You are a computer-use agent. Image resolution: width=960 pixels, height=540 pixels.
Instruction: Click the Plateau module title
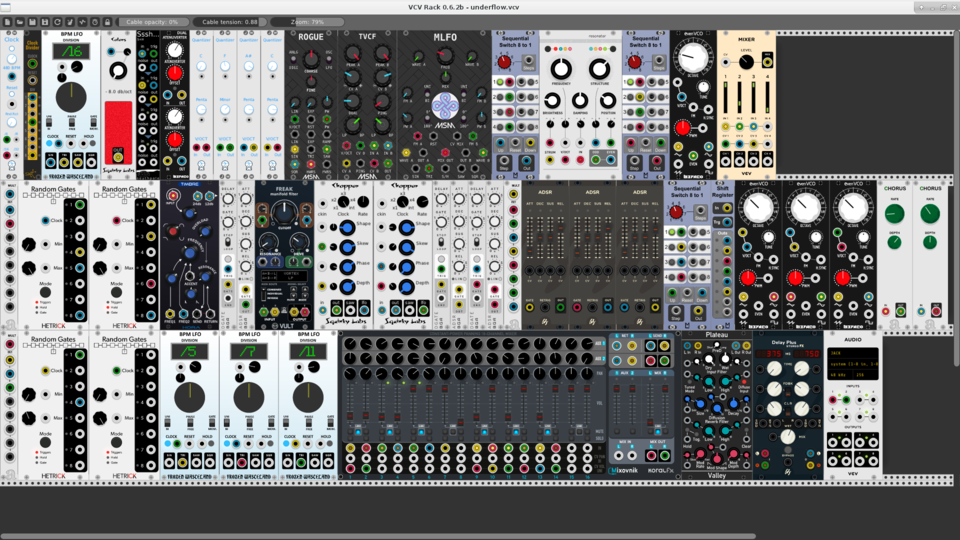(x=717, y=335)
